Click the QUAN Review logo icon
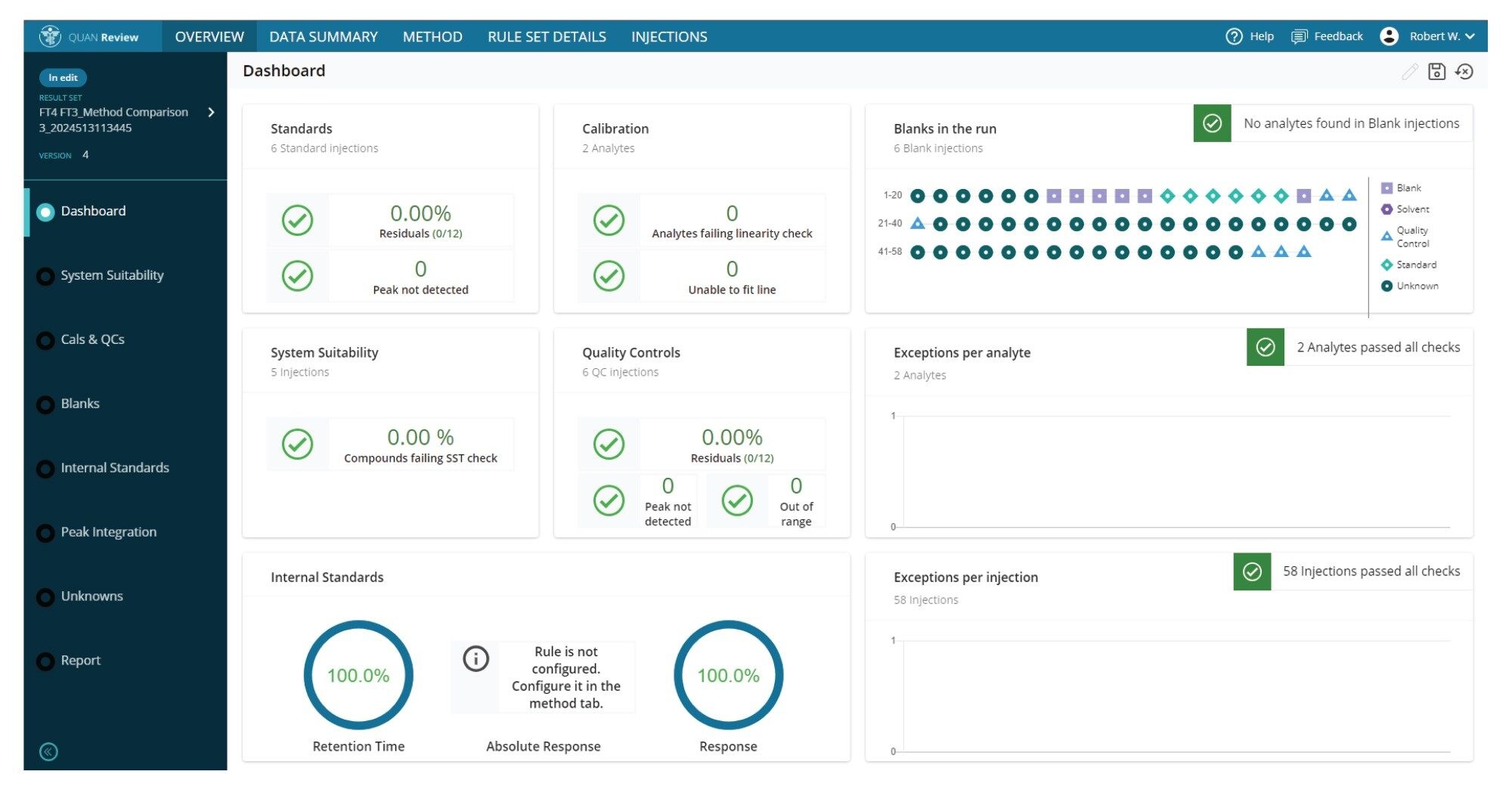Image resolution: width=1512 pixels, height=796 pixels. pos(50,36)
